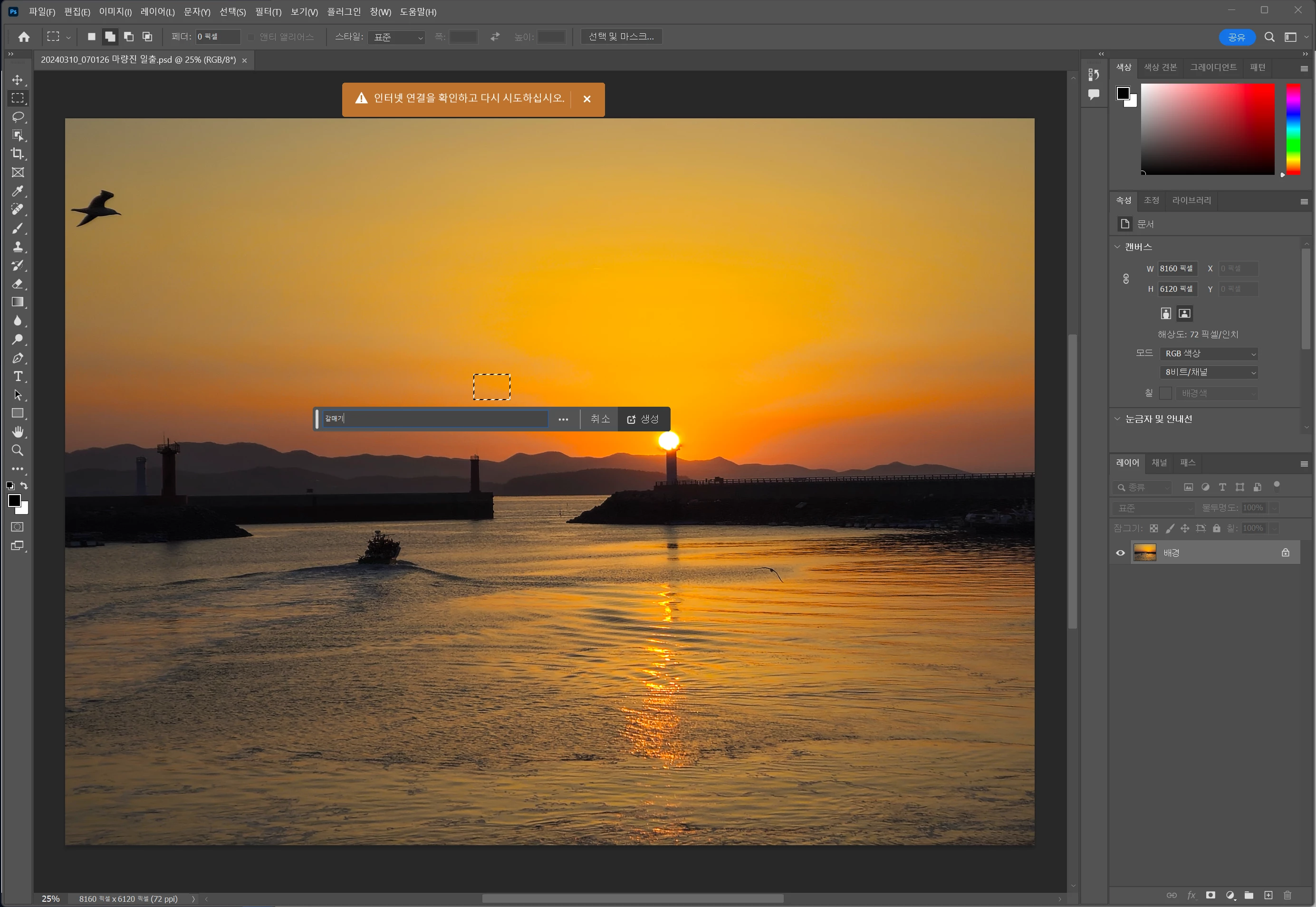
Task: Click the rainbow hue slider strip
Action: click(x=1293, y=130)
